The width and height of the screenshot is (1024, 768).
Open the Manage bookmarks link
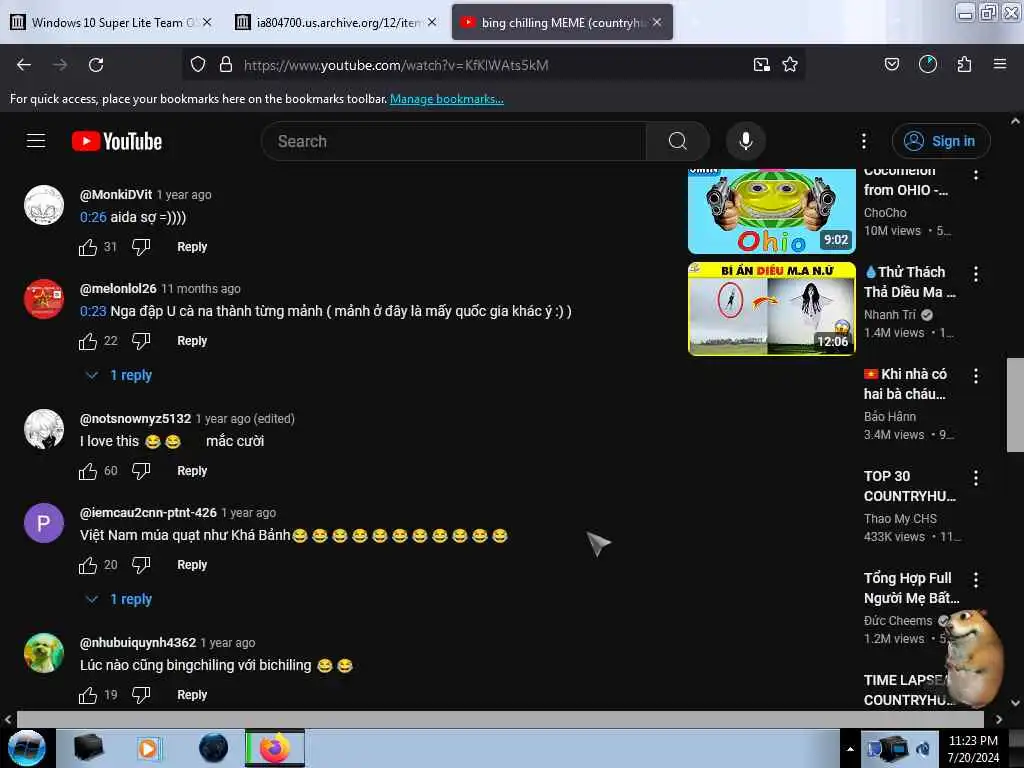447,99
